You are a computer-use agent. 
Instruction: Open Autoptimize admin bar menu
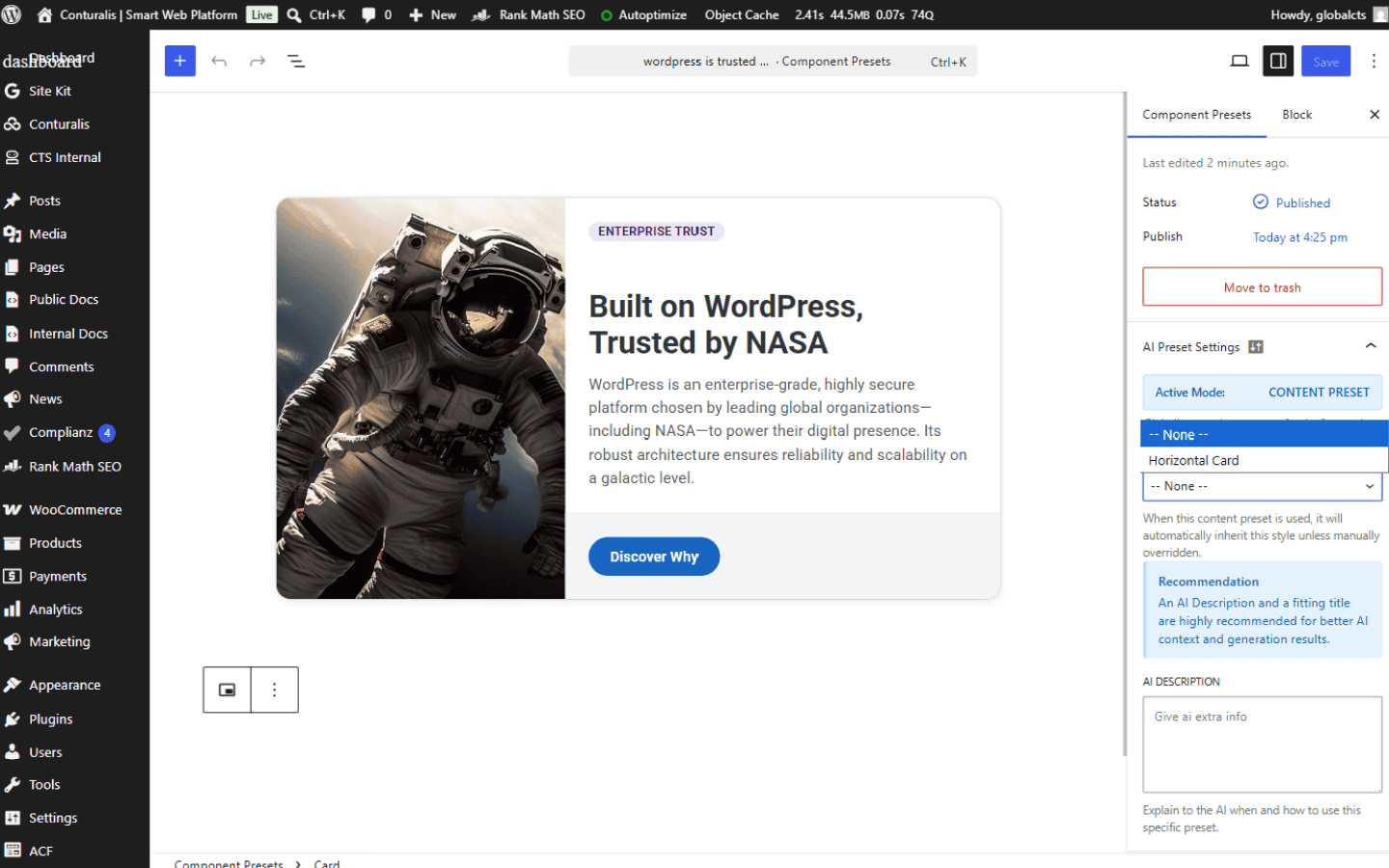coord(644,14)
